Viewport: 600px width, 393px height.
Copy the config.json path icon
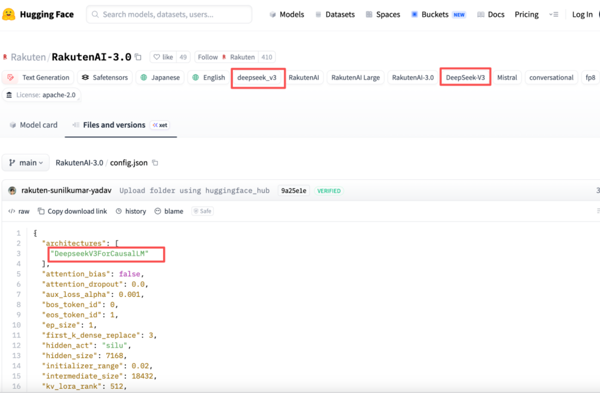(x=155, y=163)
